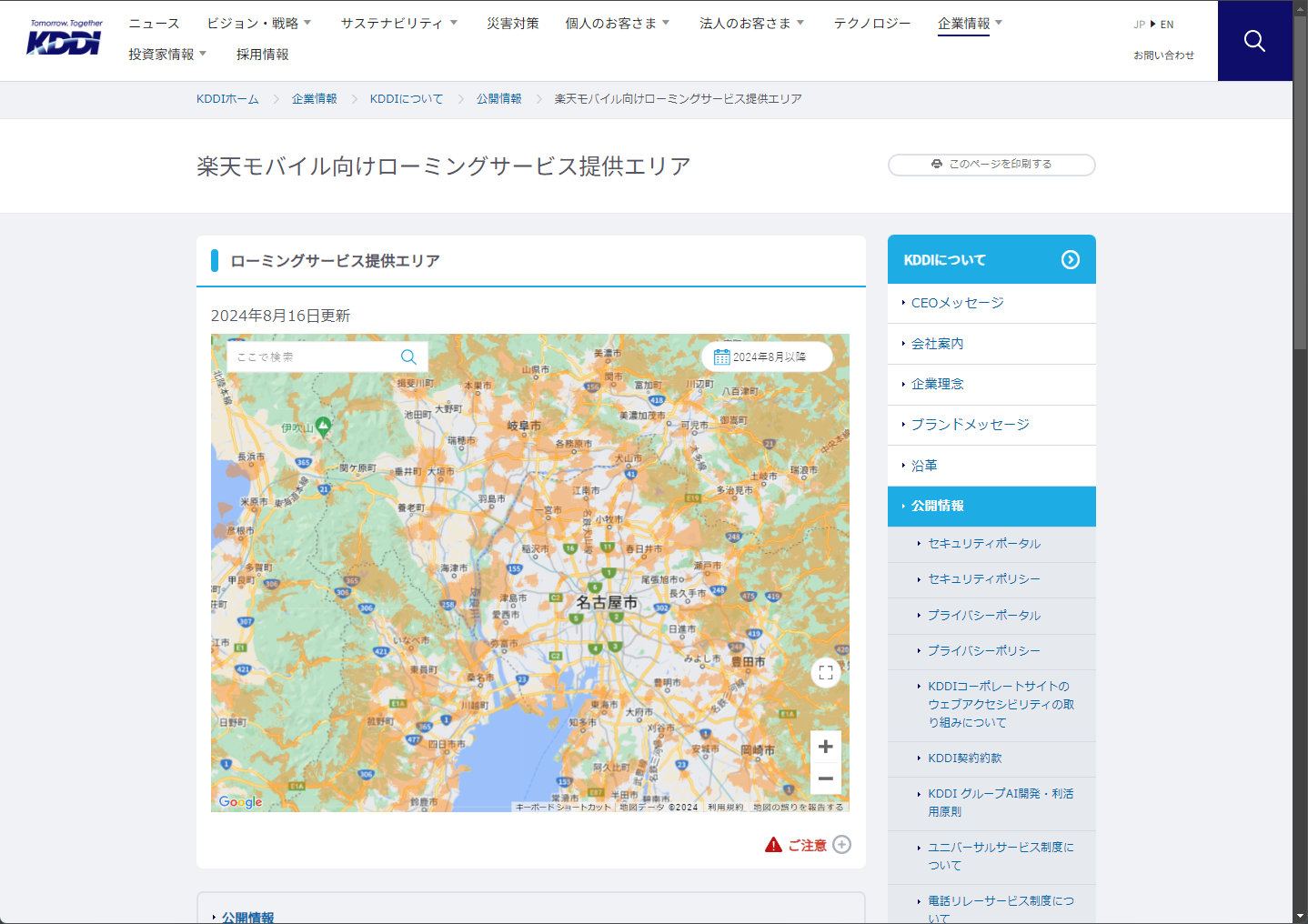Click the page vertical scrollbar thumb
Image resolution: width=1308 pixels, height=924 pixels.
tap(1300, 182)
